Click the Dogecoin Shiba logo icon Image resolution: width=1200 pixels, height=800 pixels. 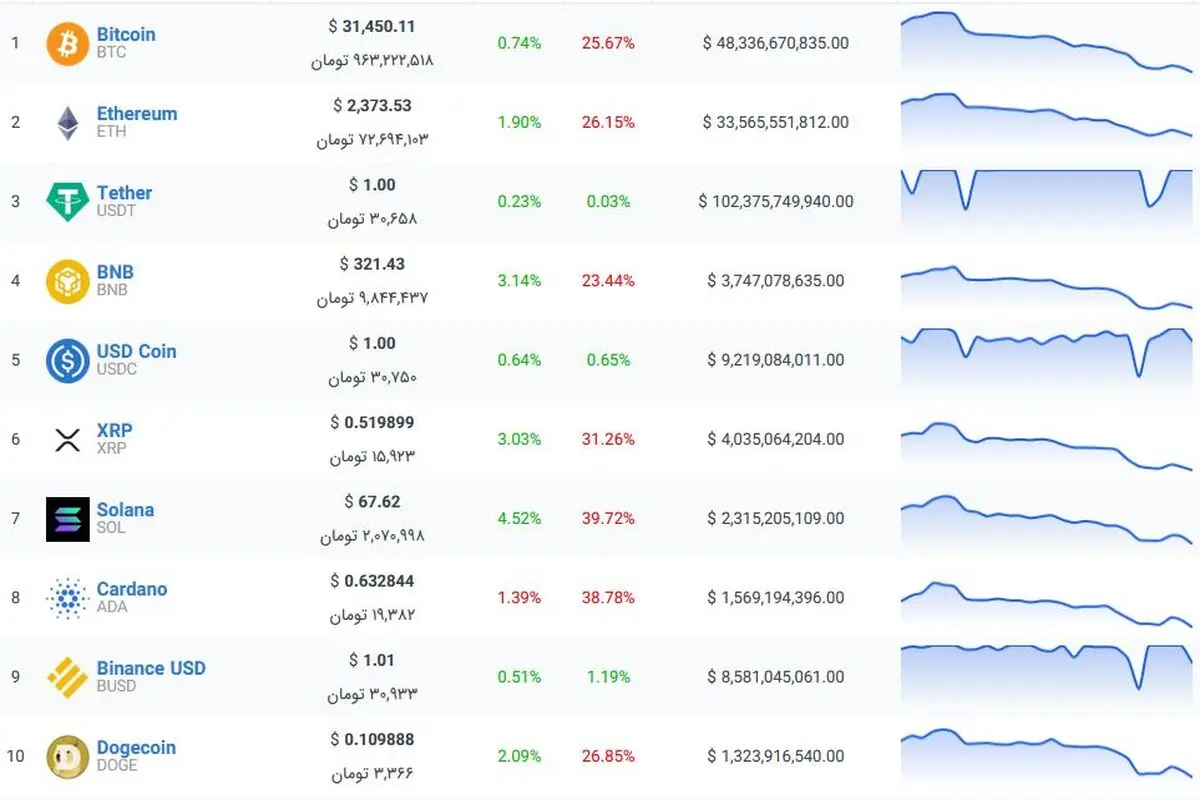pyautogui.click(x=68, y=757)
